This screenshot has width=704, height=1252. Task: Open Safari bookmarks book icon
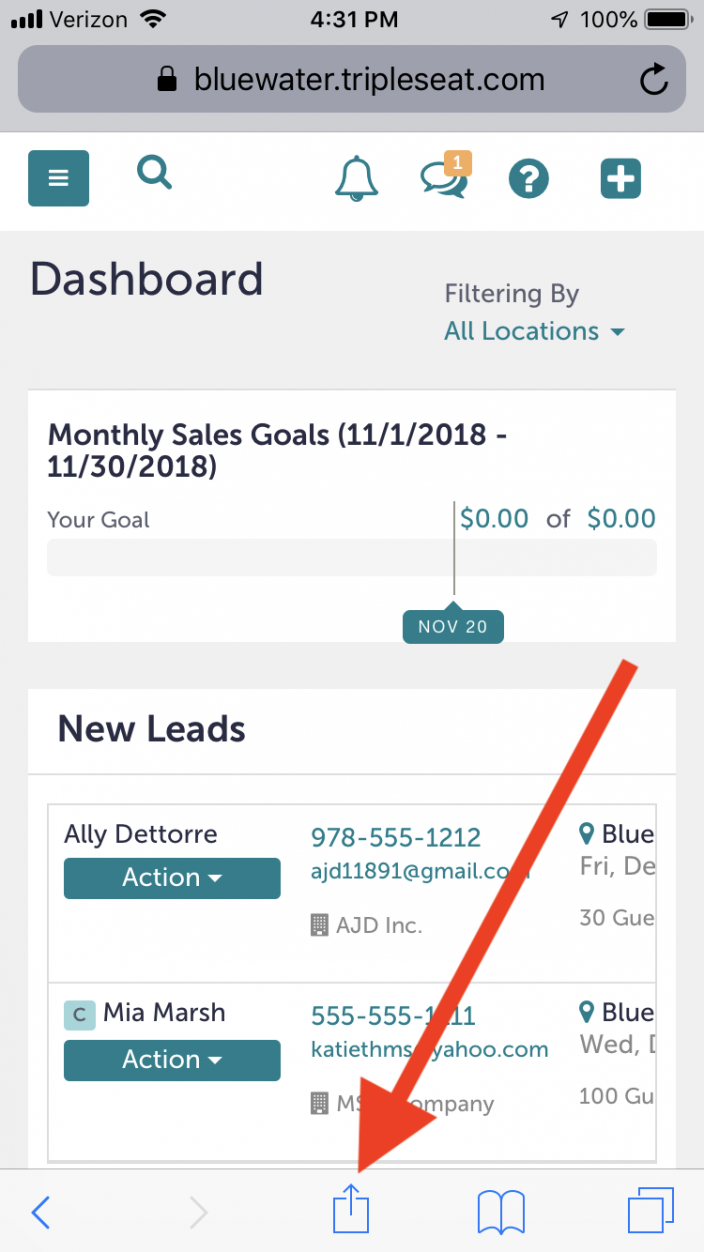(502, 1213)
